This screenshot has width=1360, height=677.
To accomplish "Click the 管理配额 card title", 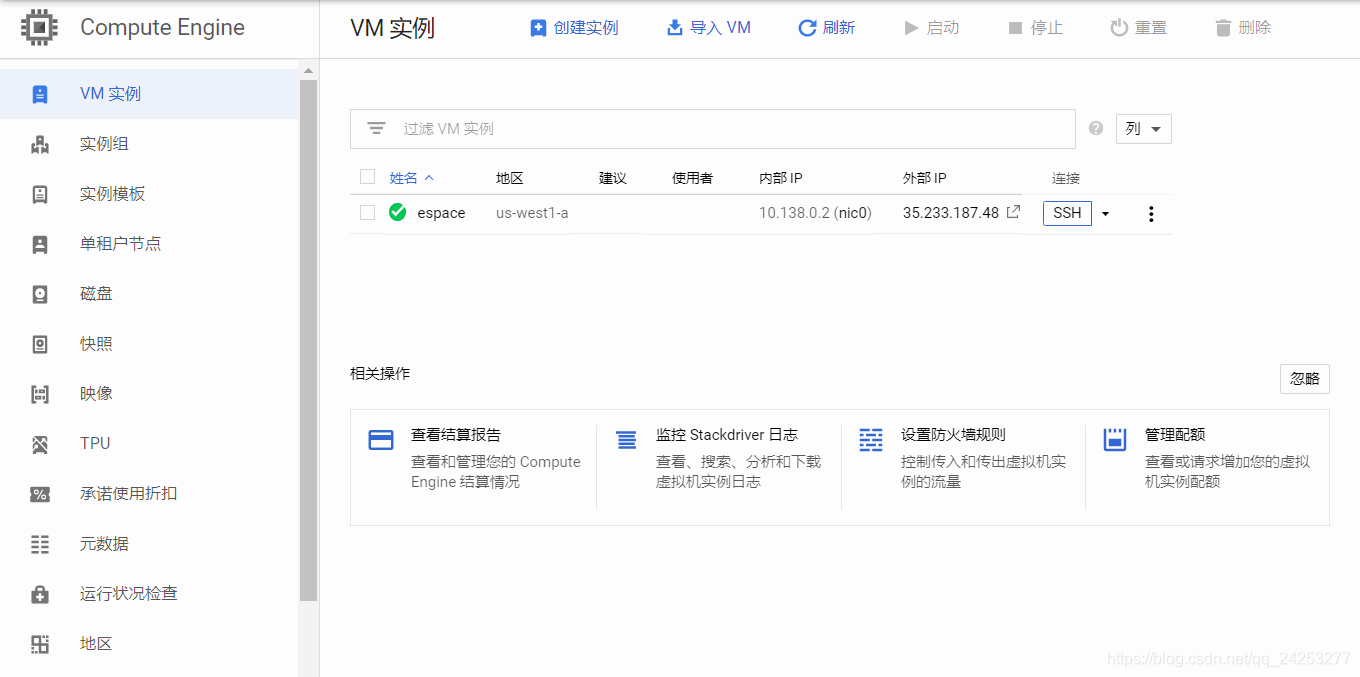I will point(1175,435).
